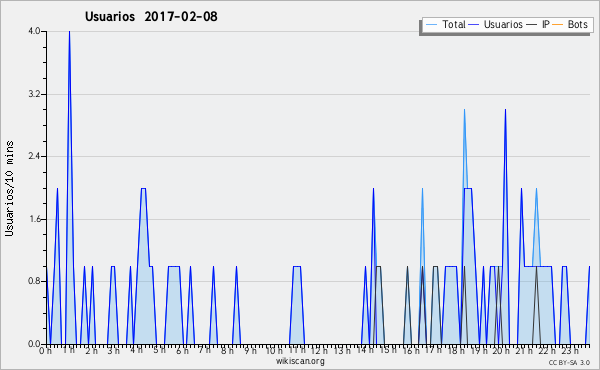Click the 1.6 y-axis tick label
The image size is (600, 370).
point(34,219)
